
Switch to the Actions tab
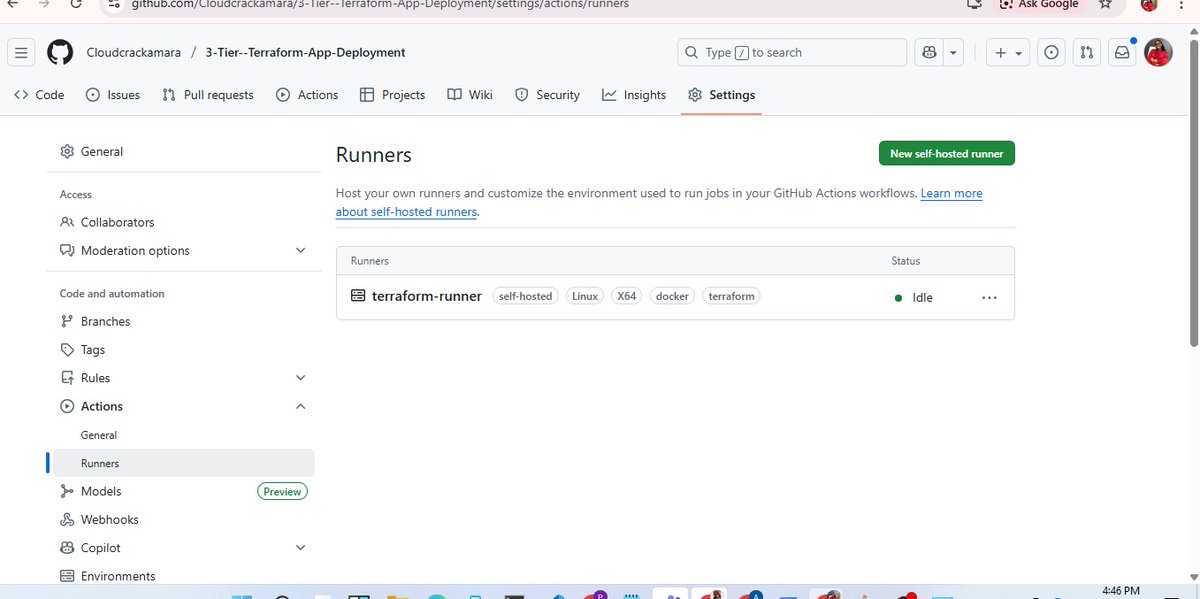[x=307, y=94]
